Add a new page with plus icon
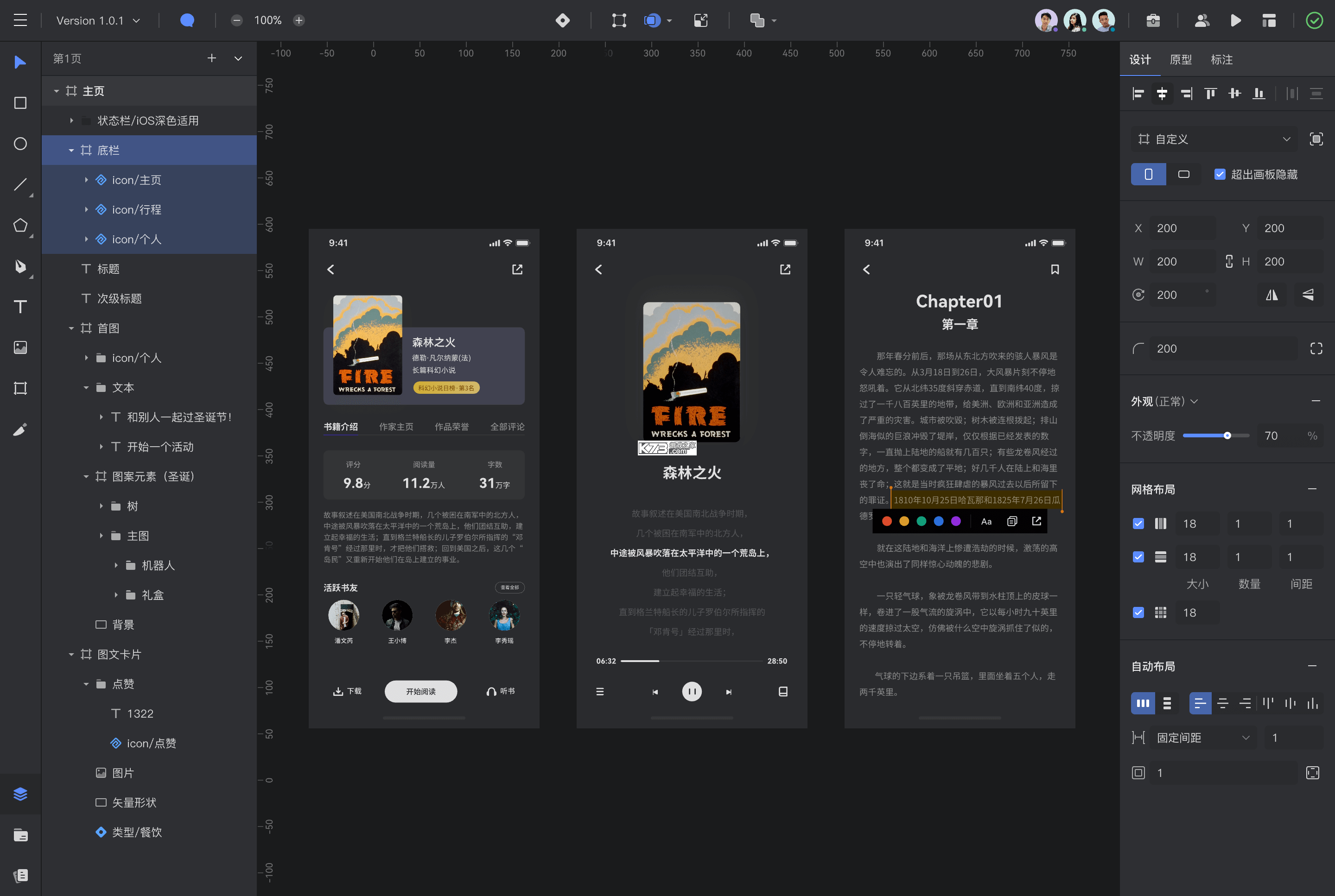The image size is (1335, 896). pos(211,58)
